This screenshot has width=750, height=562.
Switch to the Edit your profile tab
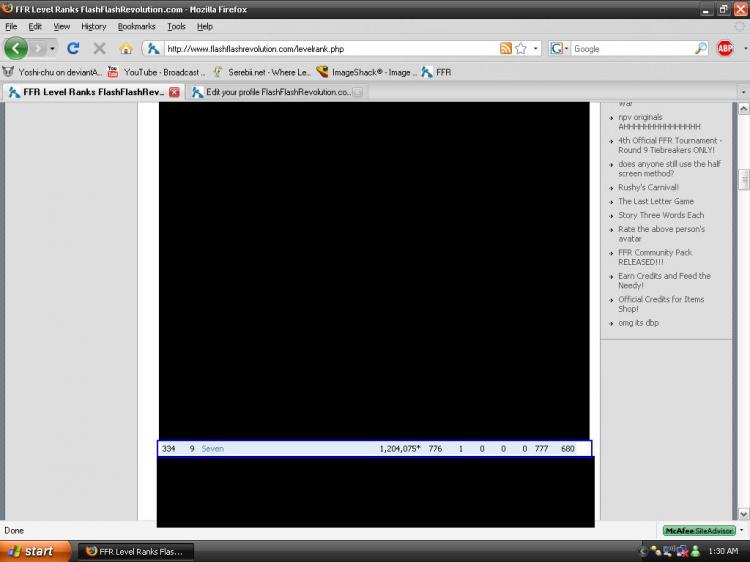pyautogui.click(x=270, y=92)
